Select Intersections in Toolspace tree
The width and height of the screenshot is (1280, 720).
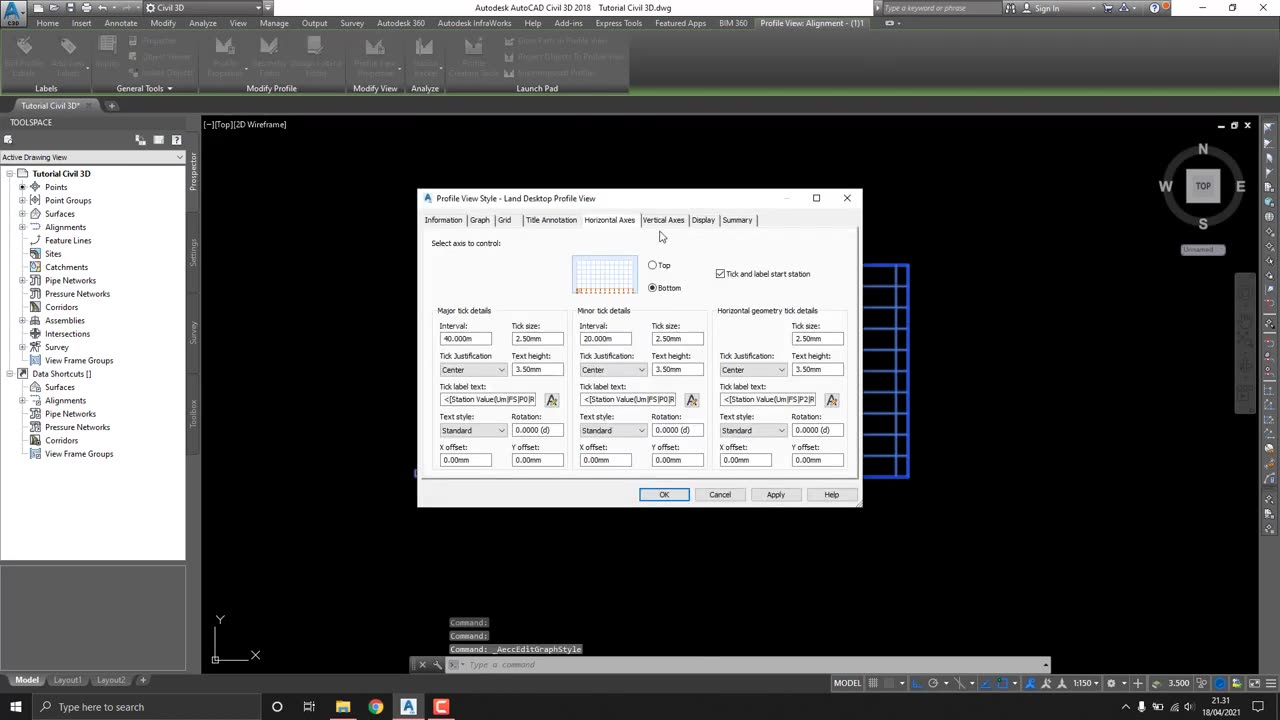click(x=67, y=334)
